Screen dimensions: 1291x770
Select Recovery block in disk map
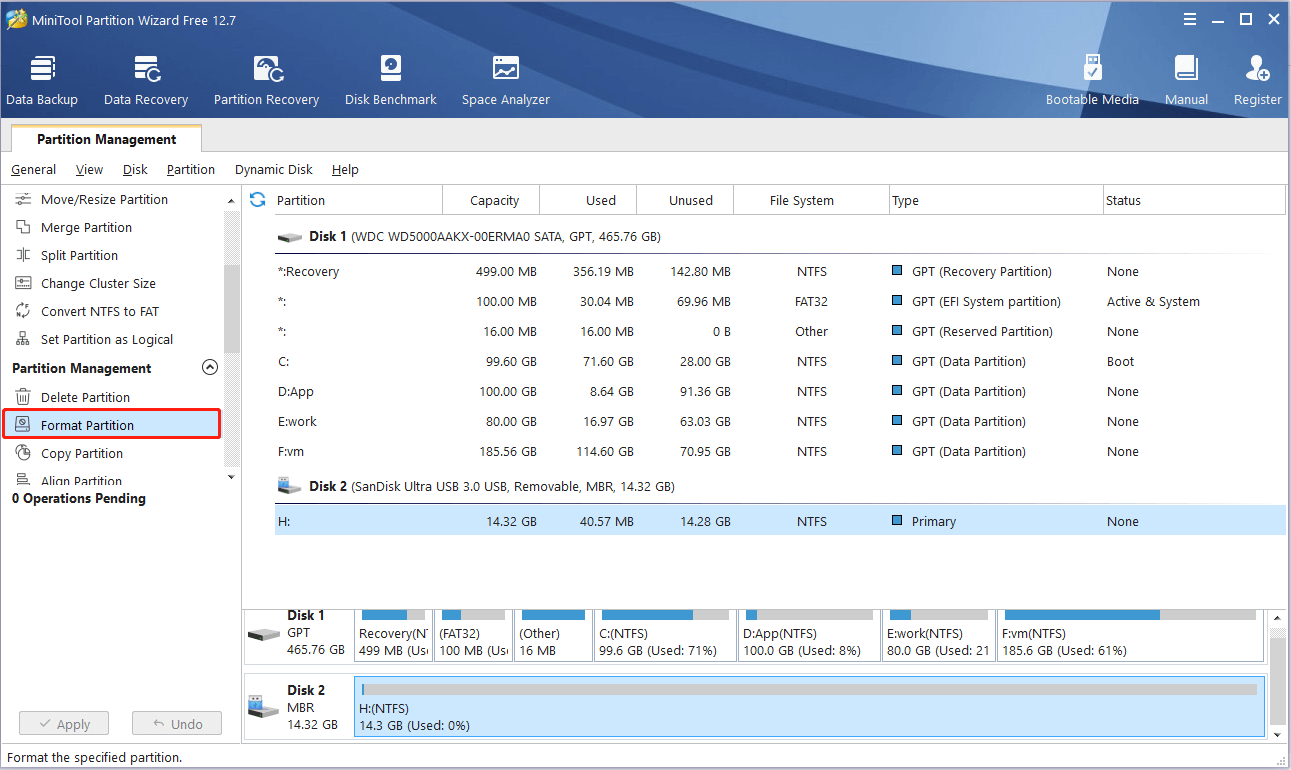click(x=393, y=635)
